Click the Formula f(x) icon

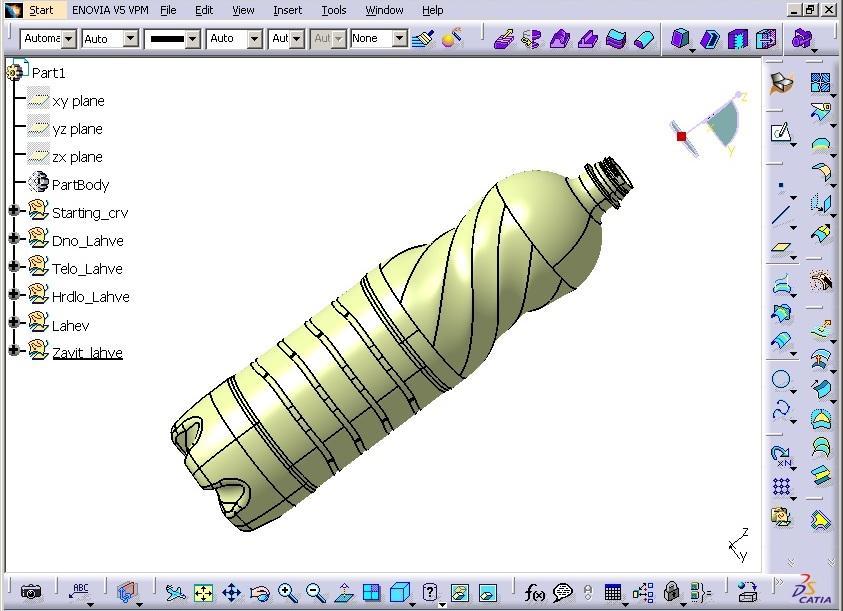pyautogui.click(x=534, y=593)
